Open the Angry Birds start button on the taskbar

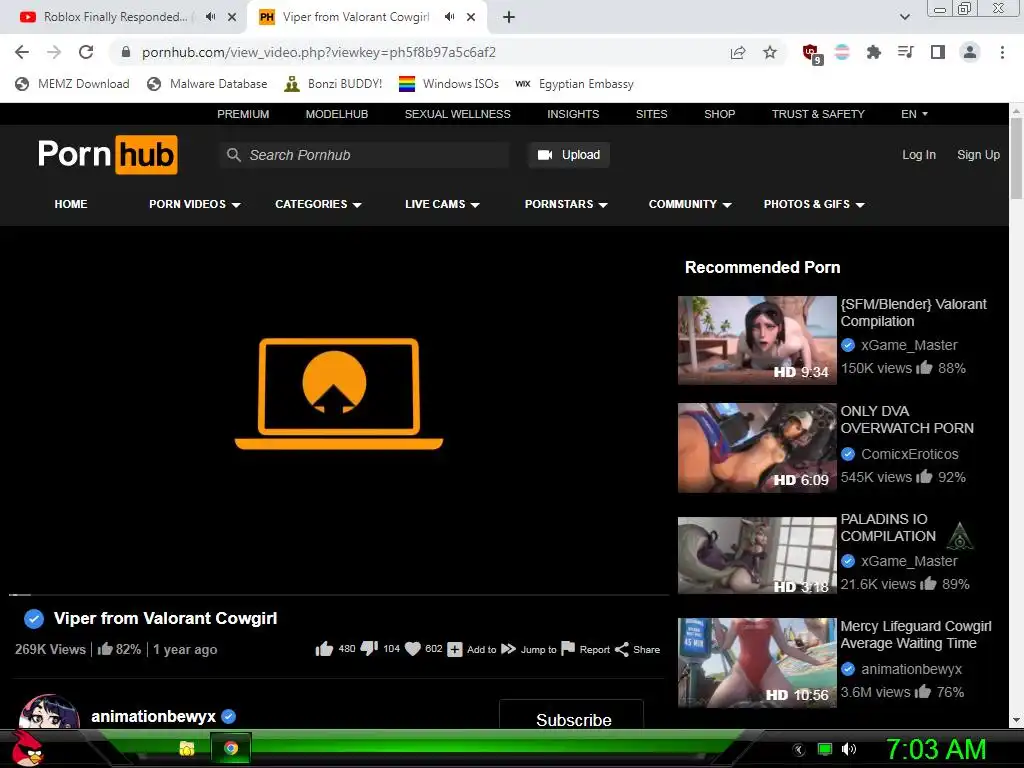(27, 748)
